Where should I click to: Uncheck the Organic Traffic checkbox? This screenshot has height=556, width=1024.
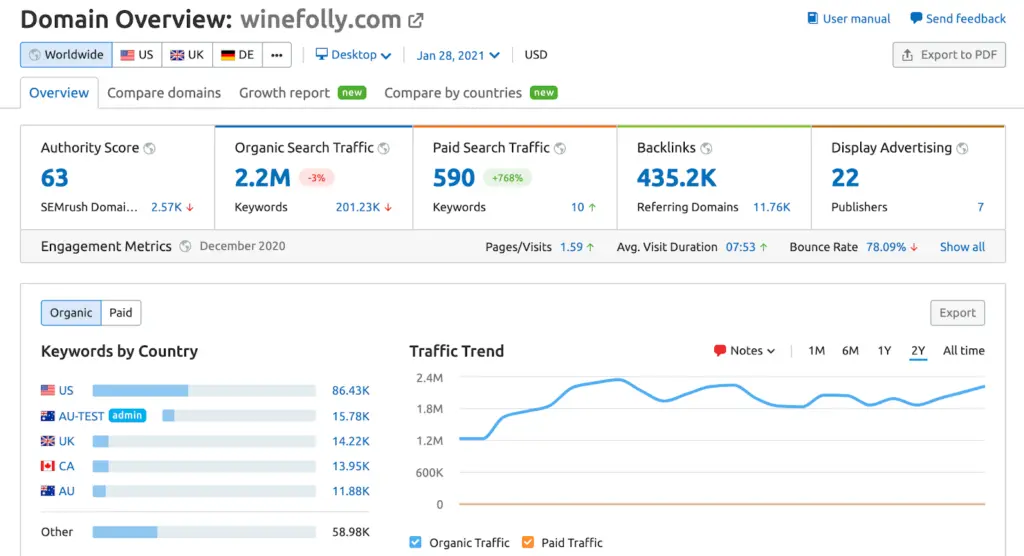[x=416, y=543]
